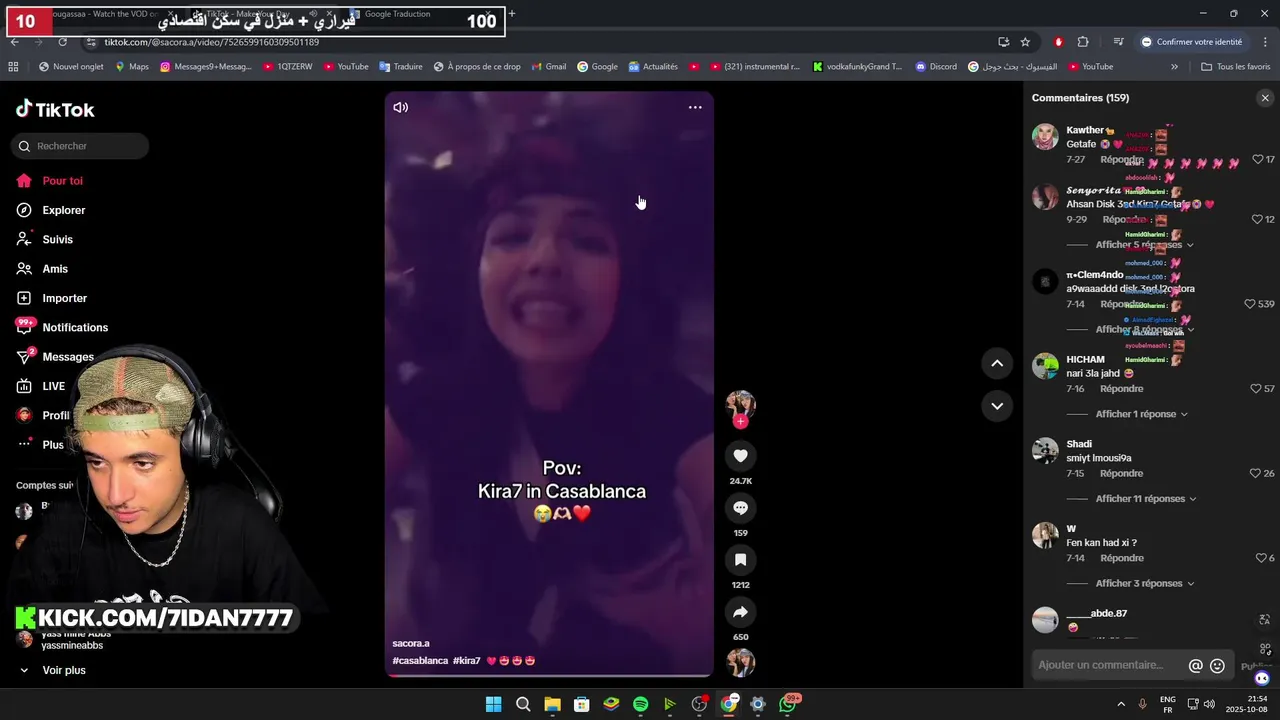Open the browser Extensions puzzle icon

pyautogui.click(x=1083, y=42)
